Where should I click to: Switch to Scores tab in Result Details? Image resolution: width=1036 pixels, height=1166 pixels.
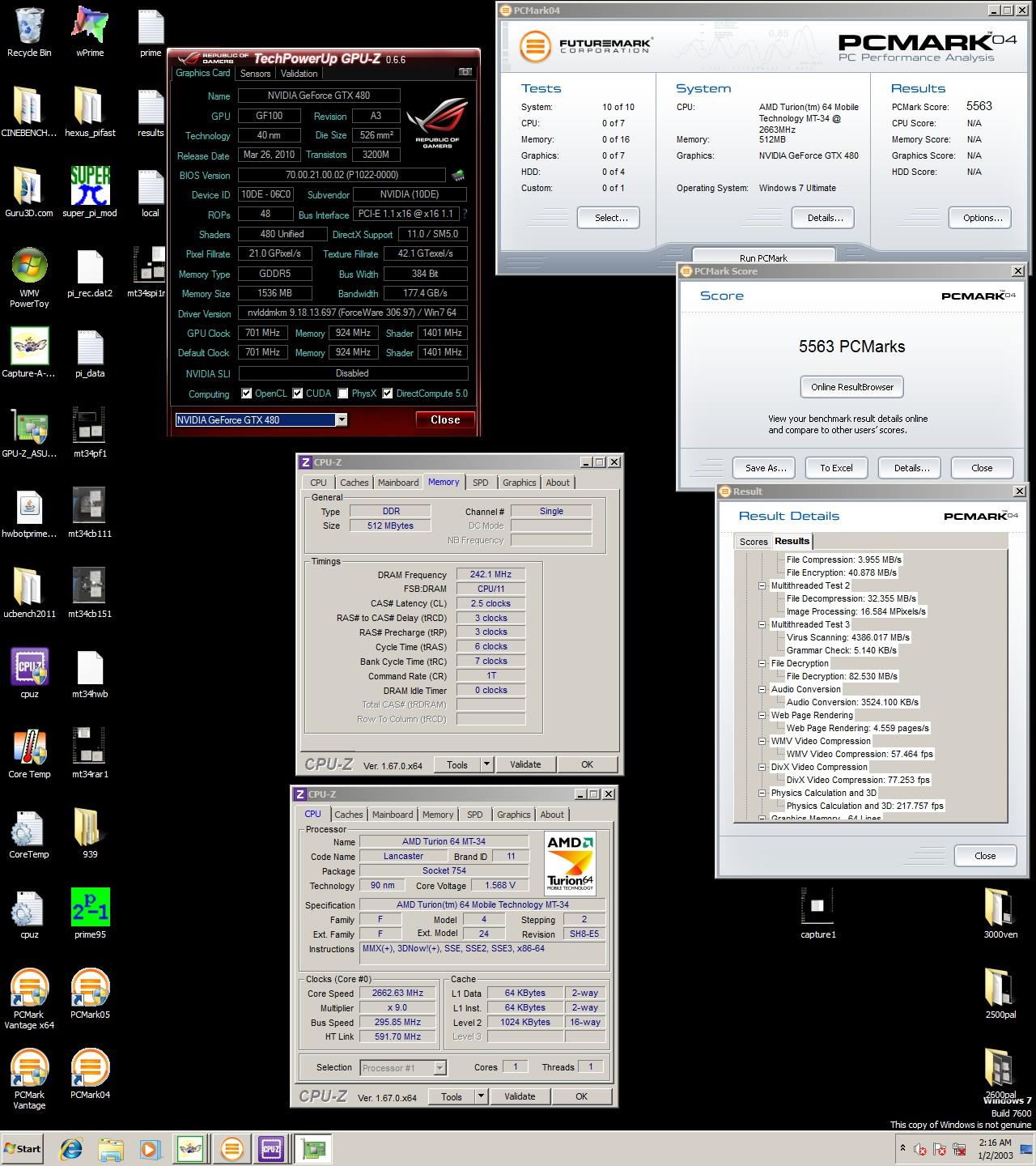tap(754, 542)
